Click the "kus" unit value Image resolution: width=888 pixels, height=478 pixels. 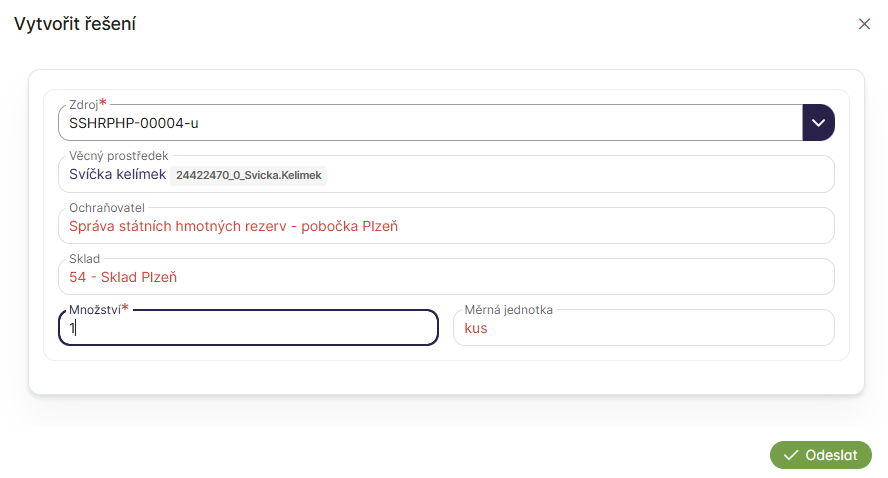tap(476, 327)
